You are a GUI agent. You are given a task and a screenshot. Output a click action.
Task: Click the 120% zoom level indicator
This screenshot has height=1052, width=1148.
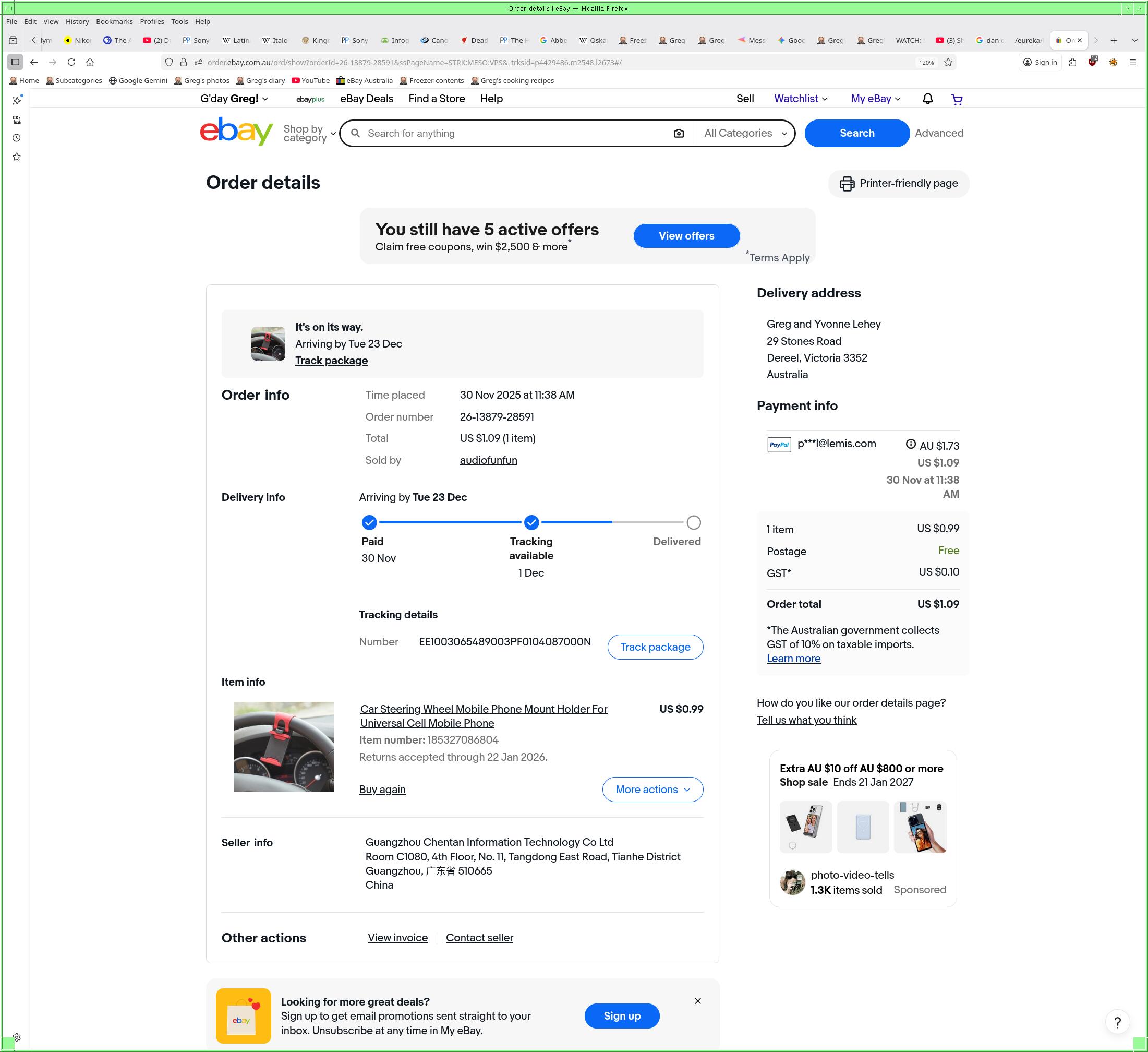click(926, 62)
